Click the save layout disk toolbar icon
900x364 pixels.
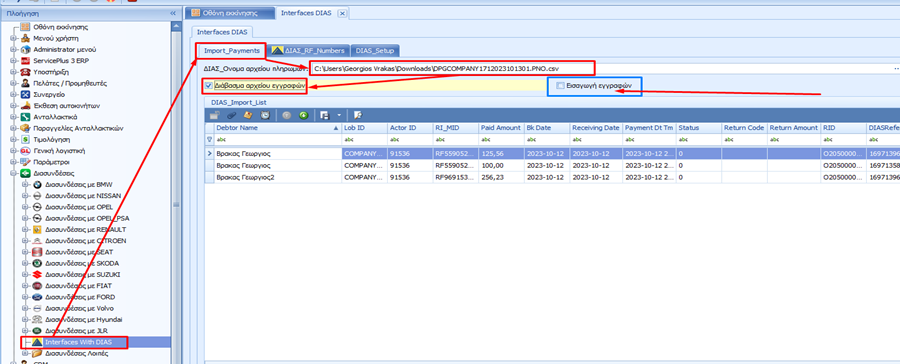click(x=324, y=115)
